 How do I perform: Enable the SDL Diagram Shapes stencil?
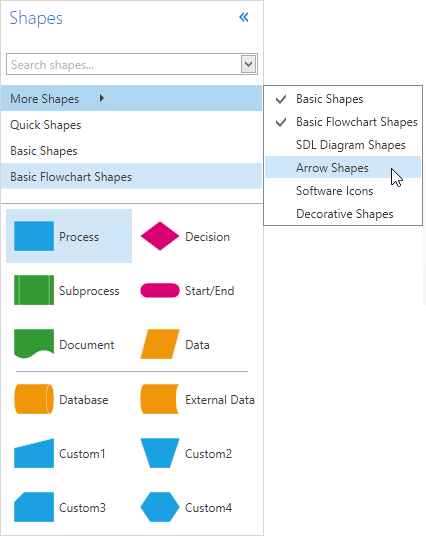tap(343, 145)
